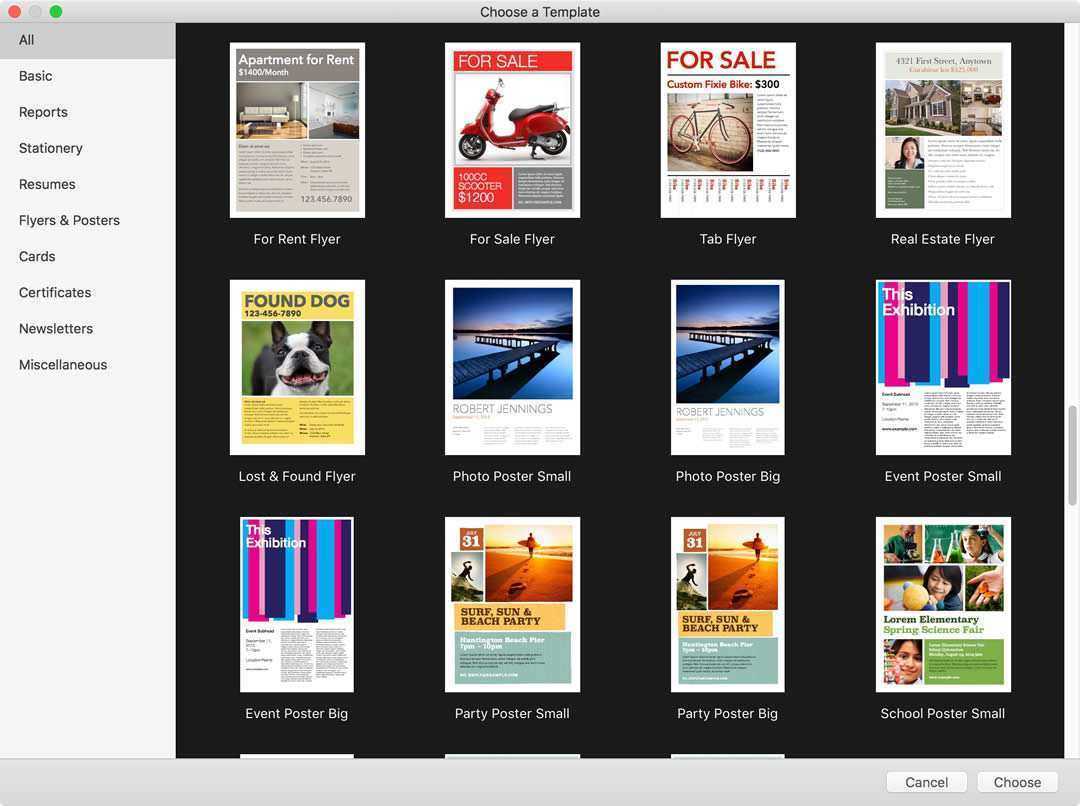Viewport: 1080px width, 806px height.
Task: Choose the For Sale Flyer scooter template
Action: coord(512,130)
